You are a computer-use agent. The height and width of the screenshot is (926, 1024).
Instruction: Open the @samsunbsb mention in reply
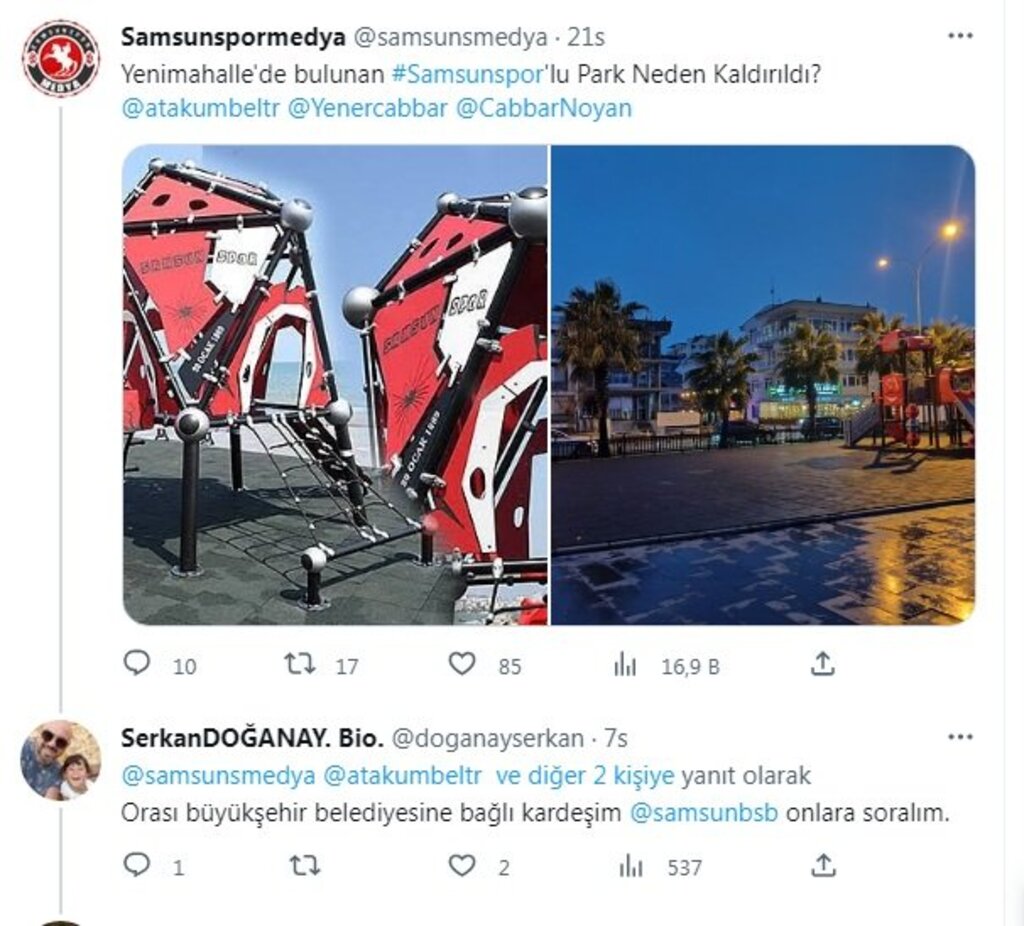(704, 813)
